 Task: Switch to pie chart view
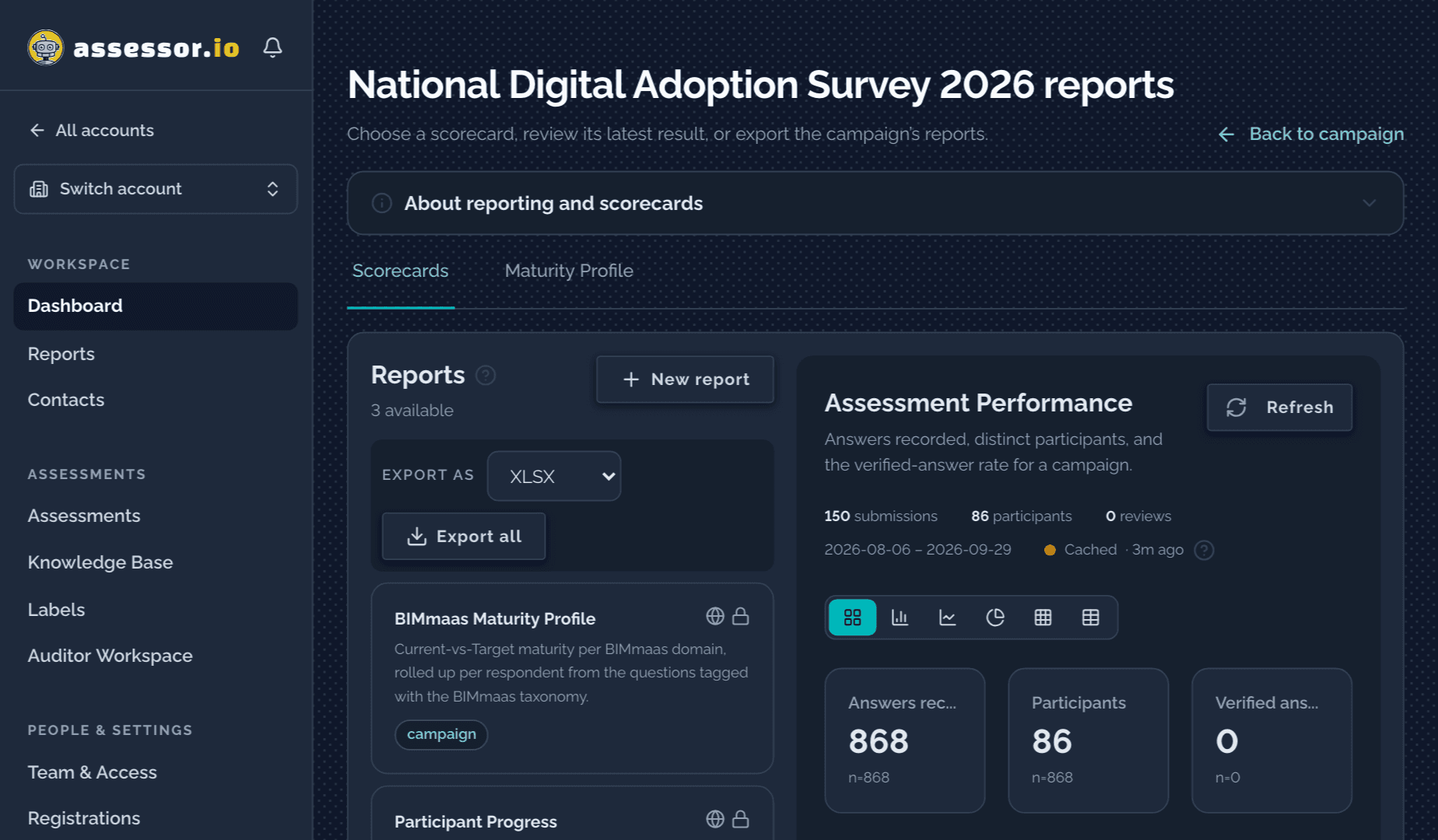click(995, 618)
